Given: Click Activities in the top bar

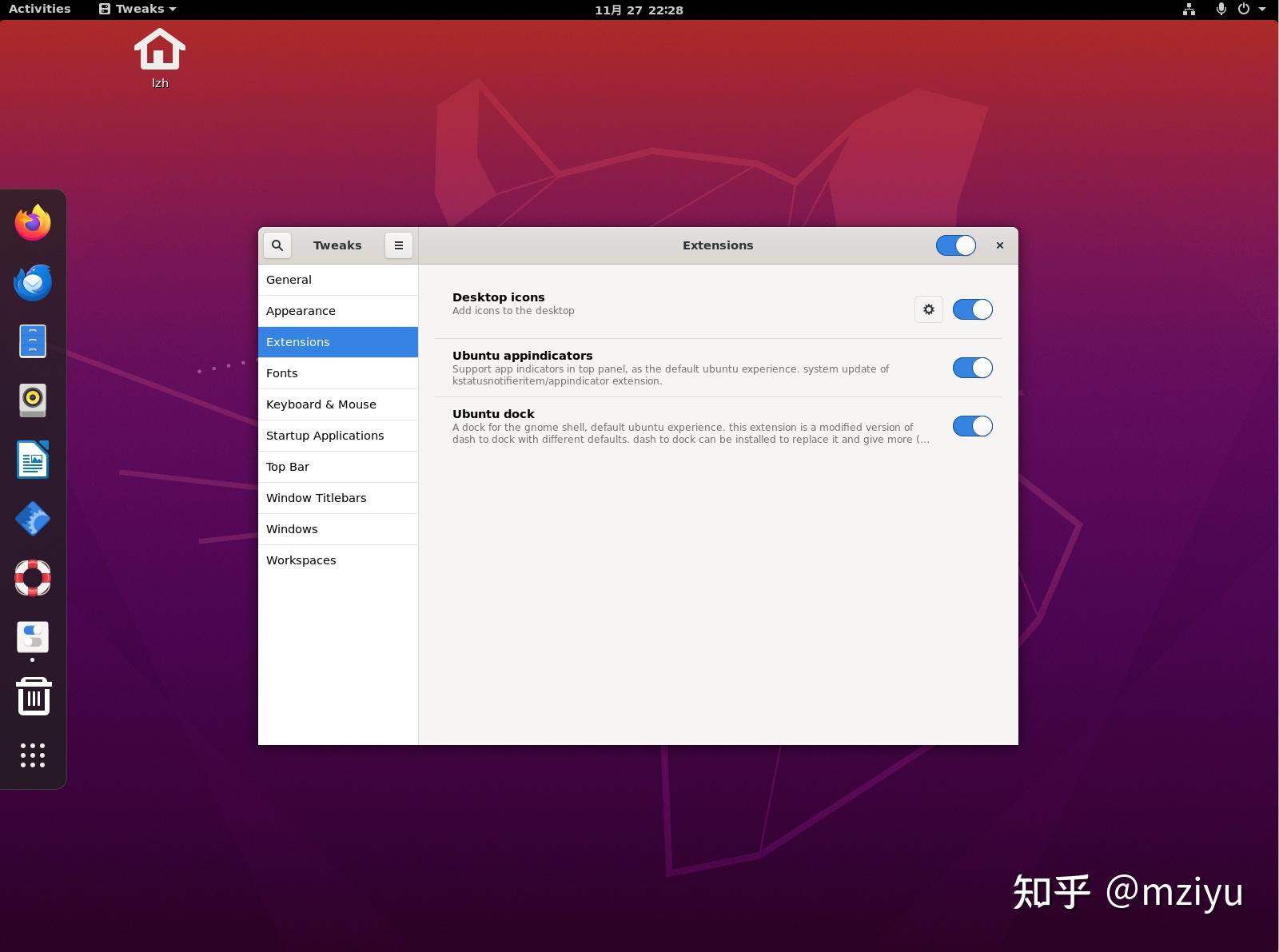Looking at the screenshot, I should coord(38,9).
